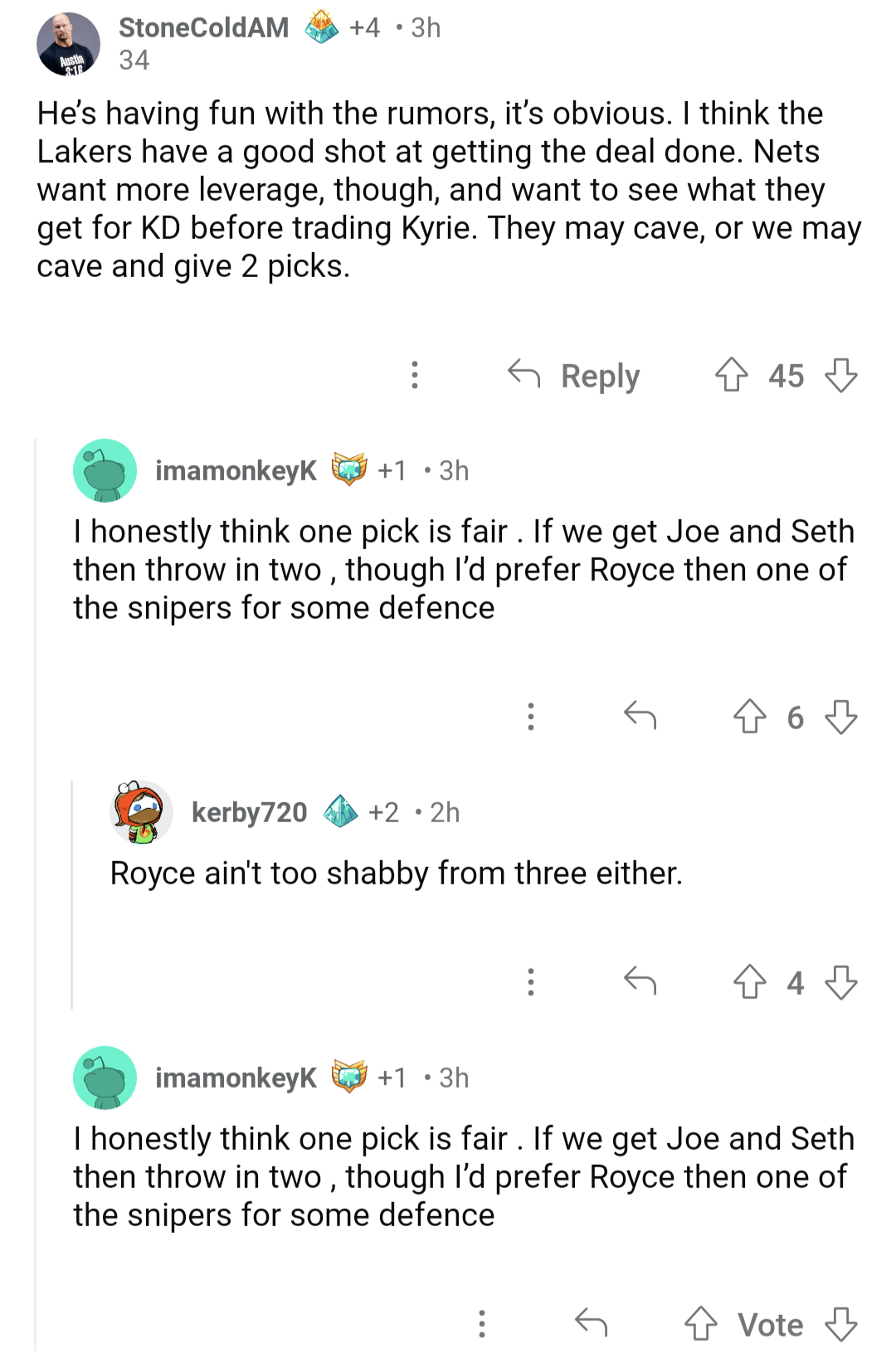The image size is (896, 1368).
Task: Upvote StoneColdAM's comment with 45 points
Action: [x=731, y=375]
